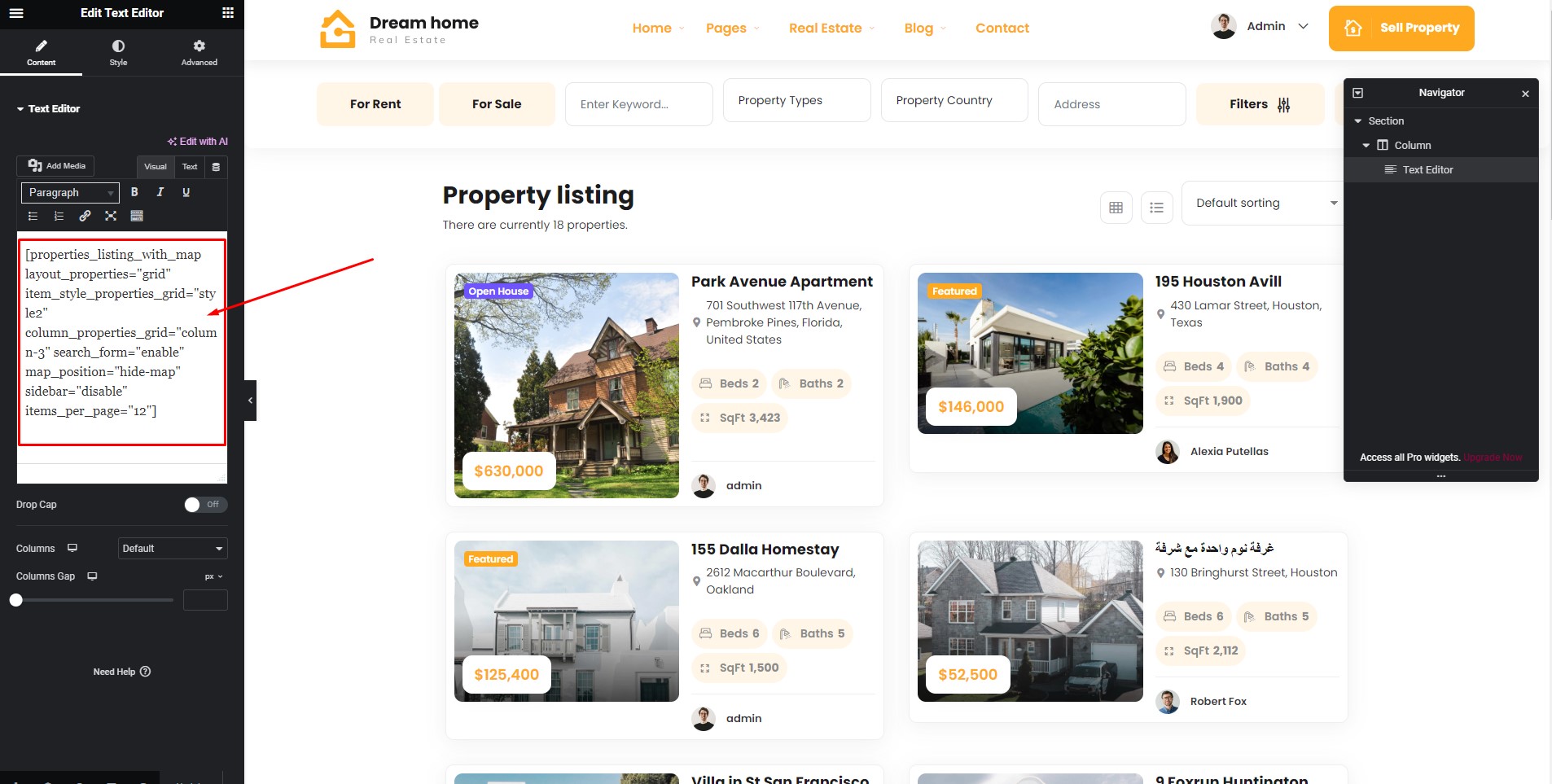
Task: Open the Columns Default dropdown
Action: click(x=173, y=549)
